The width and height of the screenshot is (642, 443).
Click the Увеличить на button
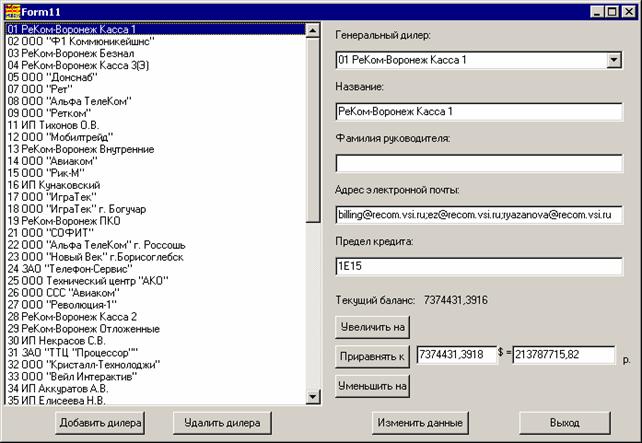pyautogui.click(x=372, y=327)
